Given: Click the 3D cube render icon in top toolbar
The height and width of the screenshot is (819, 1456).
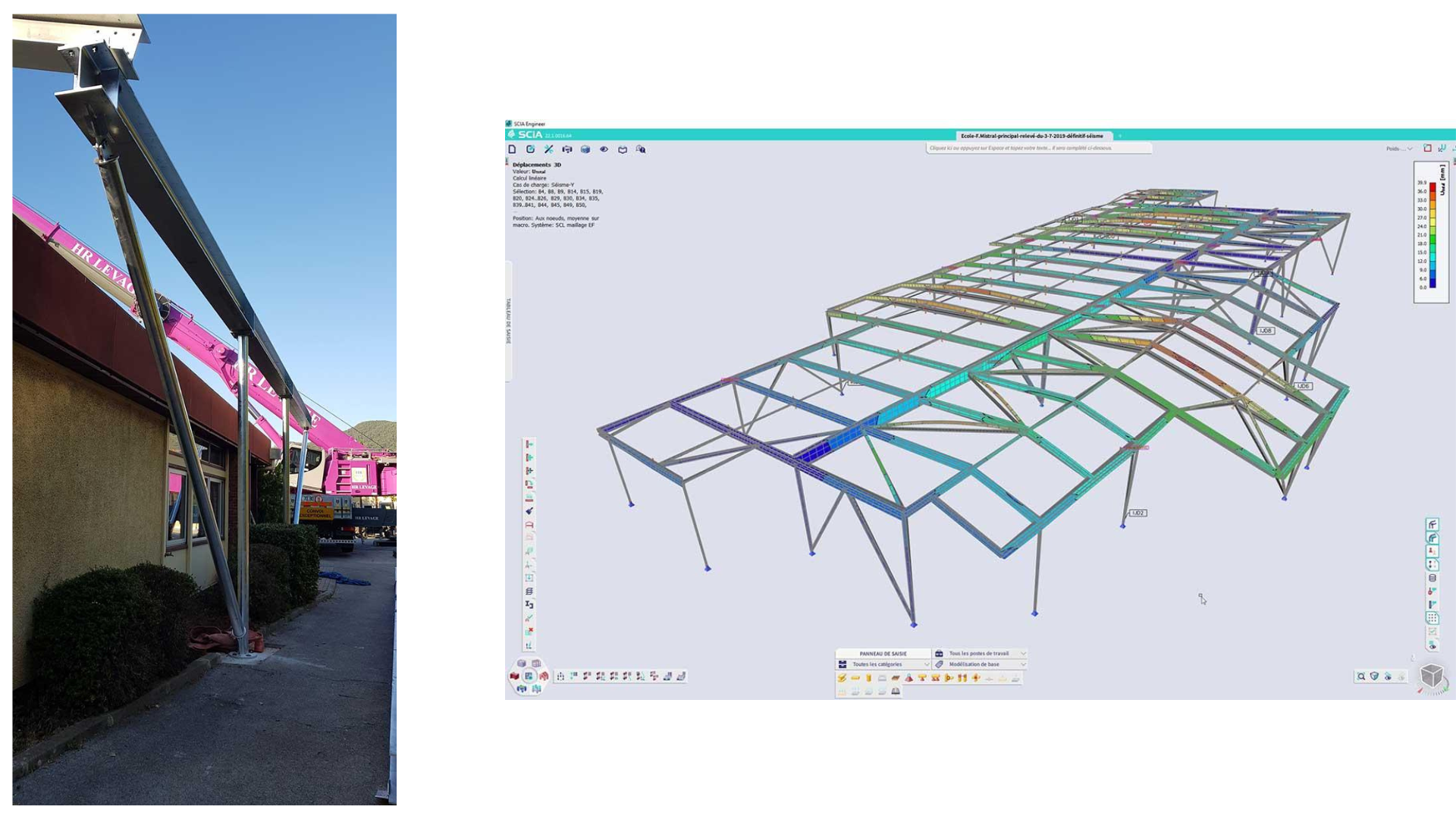Looking at the screenshot, I should [585, 149].
